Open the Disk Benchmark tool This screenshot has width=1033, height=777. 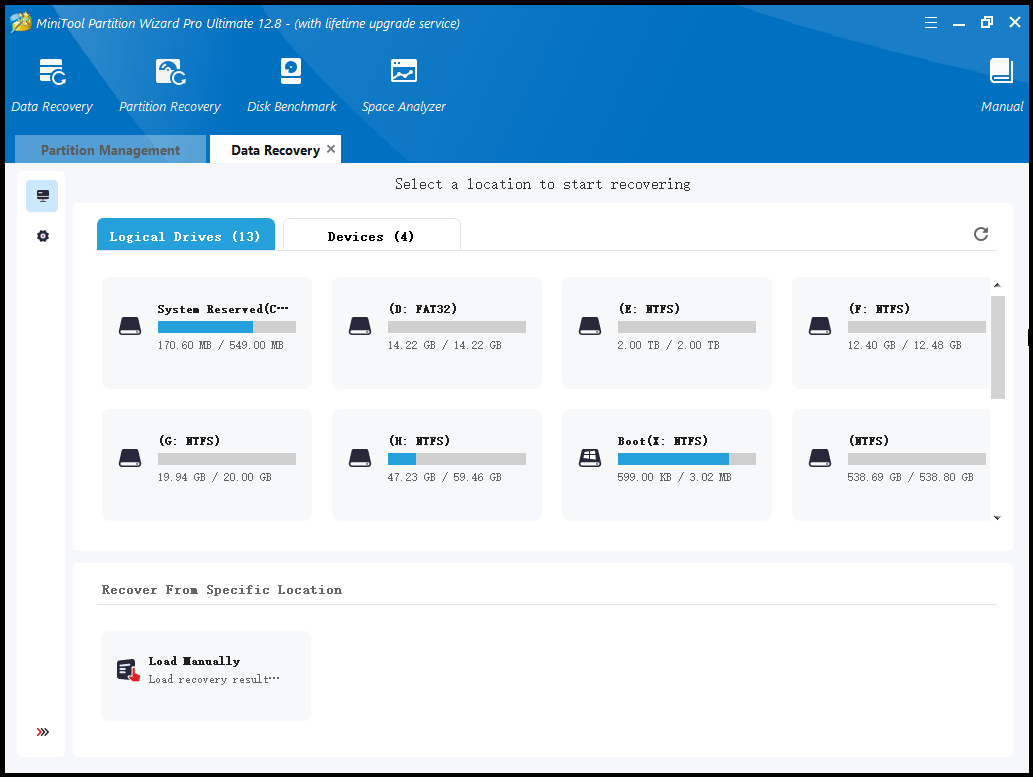coord(291,71)
